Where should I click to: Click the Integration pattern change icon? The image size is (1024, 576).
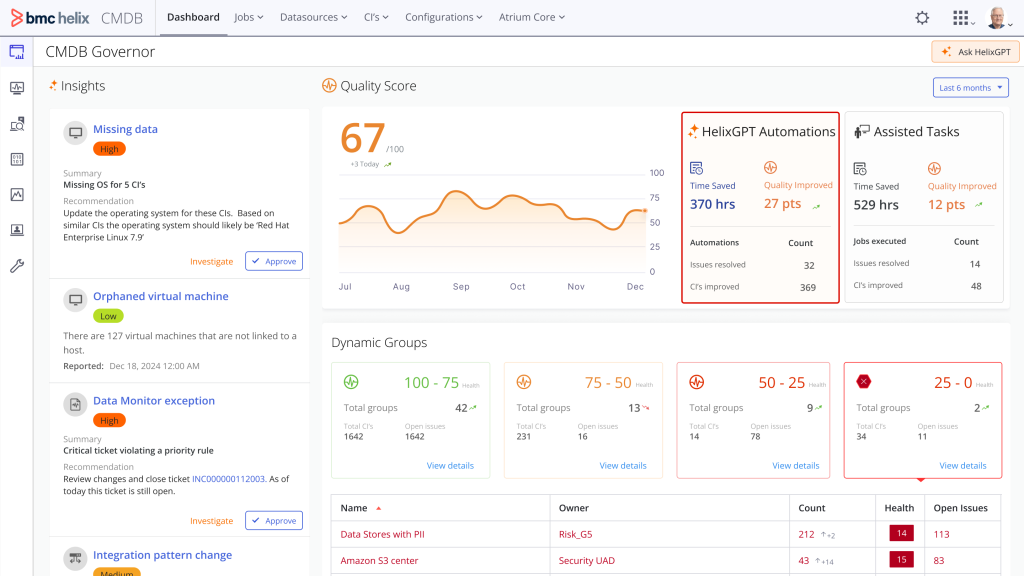tap(75, 558)
